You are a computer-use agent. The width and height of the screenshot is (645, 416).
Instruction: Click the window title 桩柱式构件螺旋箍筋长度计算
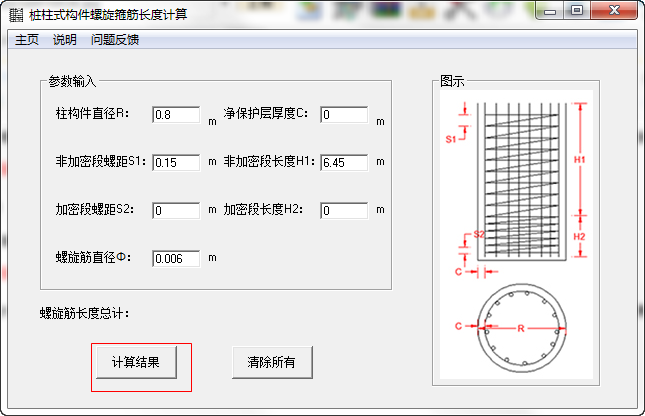[108, 15]
